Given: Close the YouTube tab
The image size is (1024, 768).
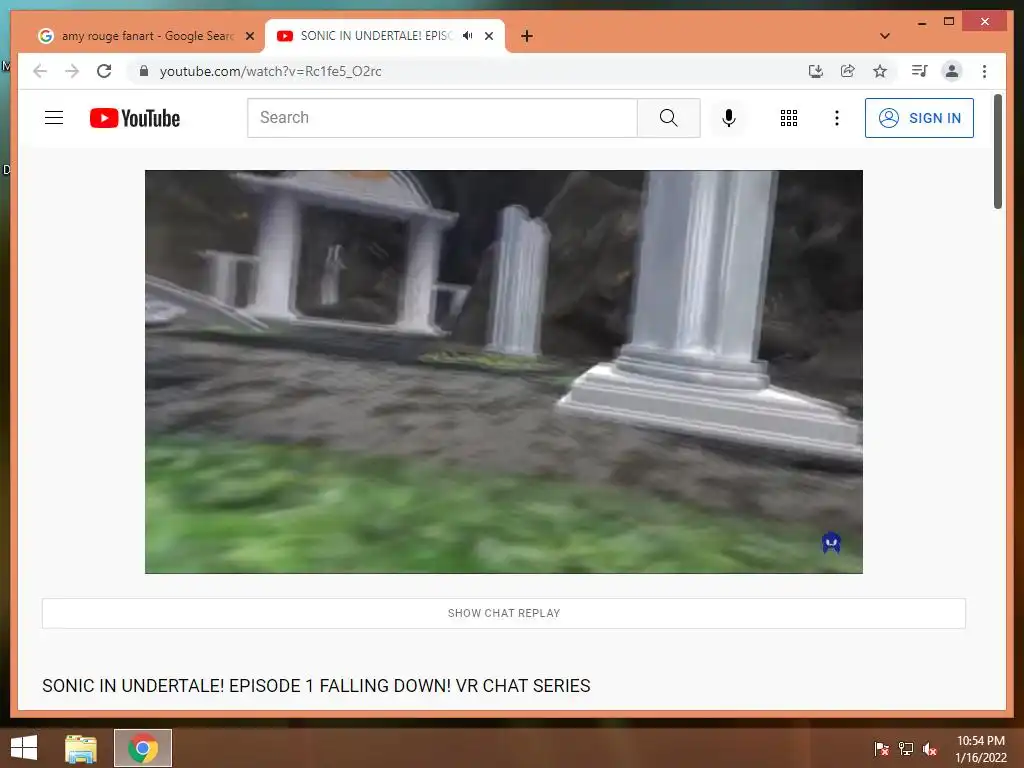Looking at the screenshot, I should click(x=488, y=36).
